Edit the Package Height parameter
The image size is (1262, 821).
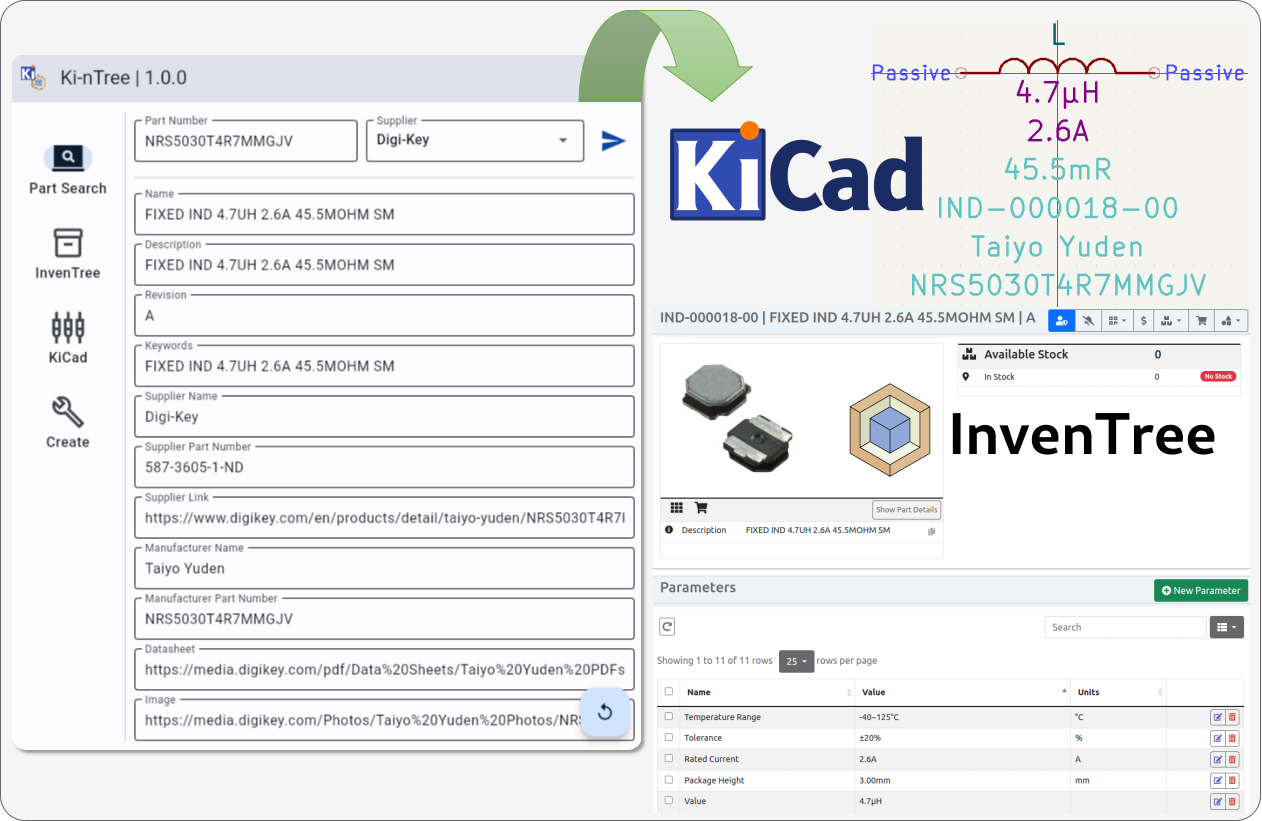1217,780
